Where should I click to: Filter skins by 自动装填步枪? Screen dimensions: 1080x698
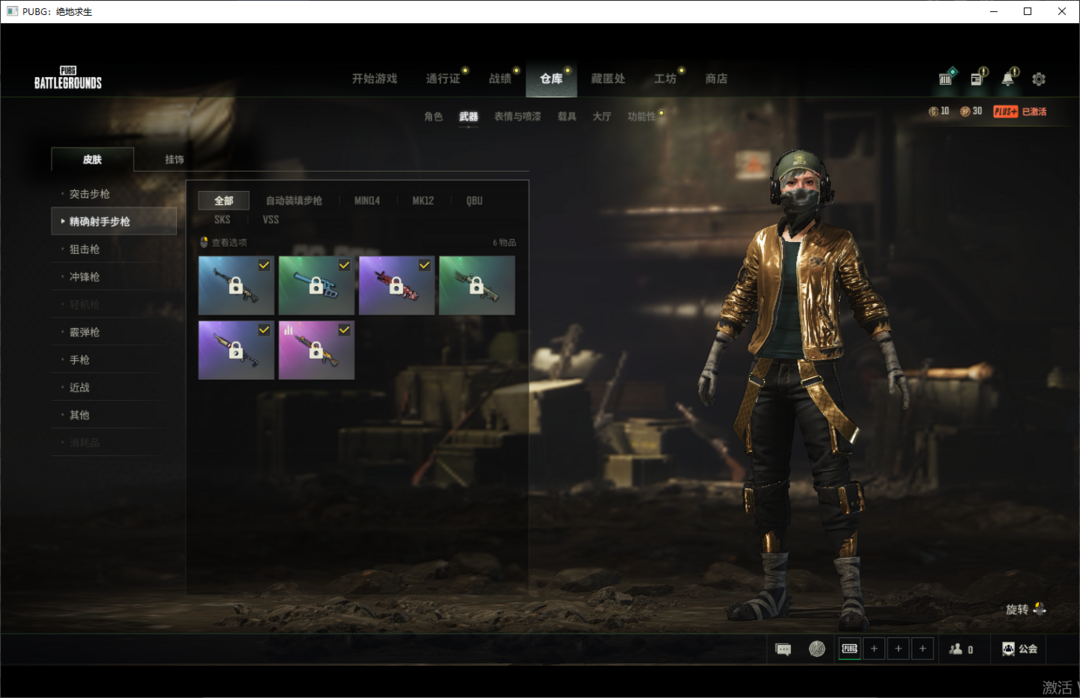[x=294, y=201]
